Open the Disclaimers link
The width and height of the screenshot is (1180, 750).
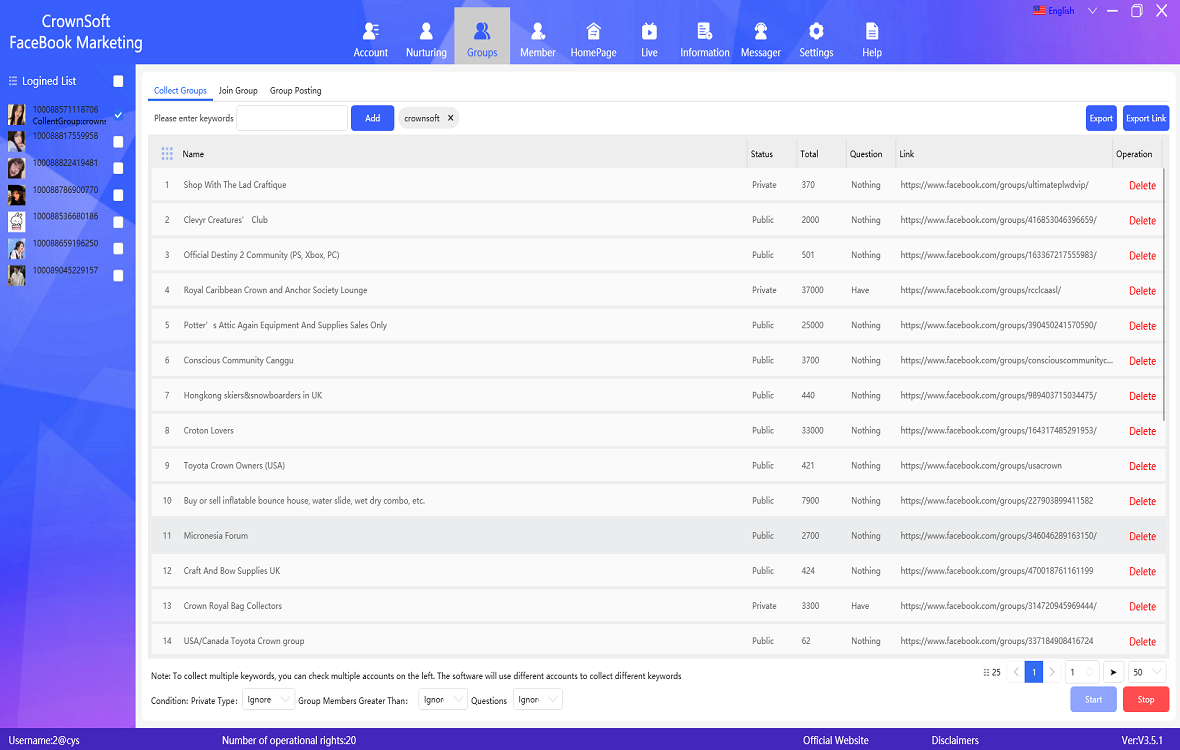pyautogui.click(x=955, y=740)
